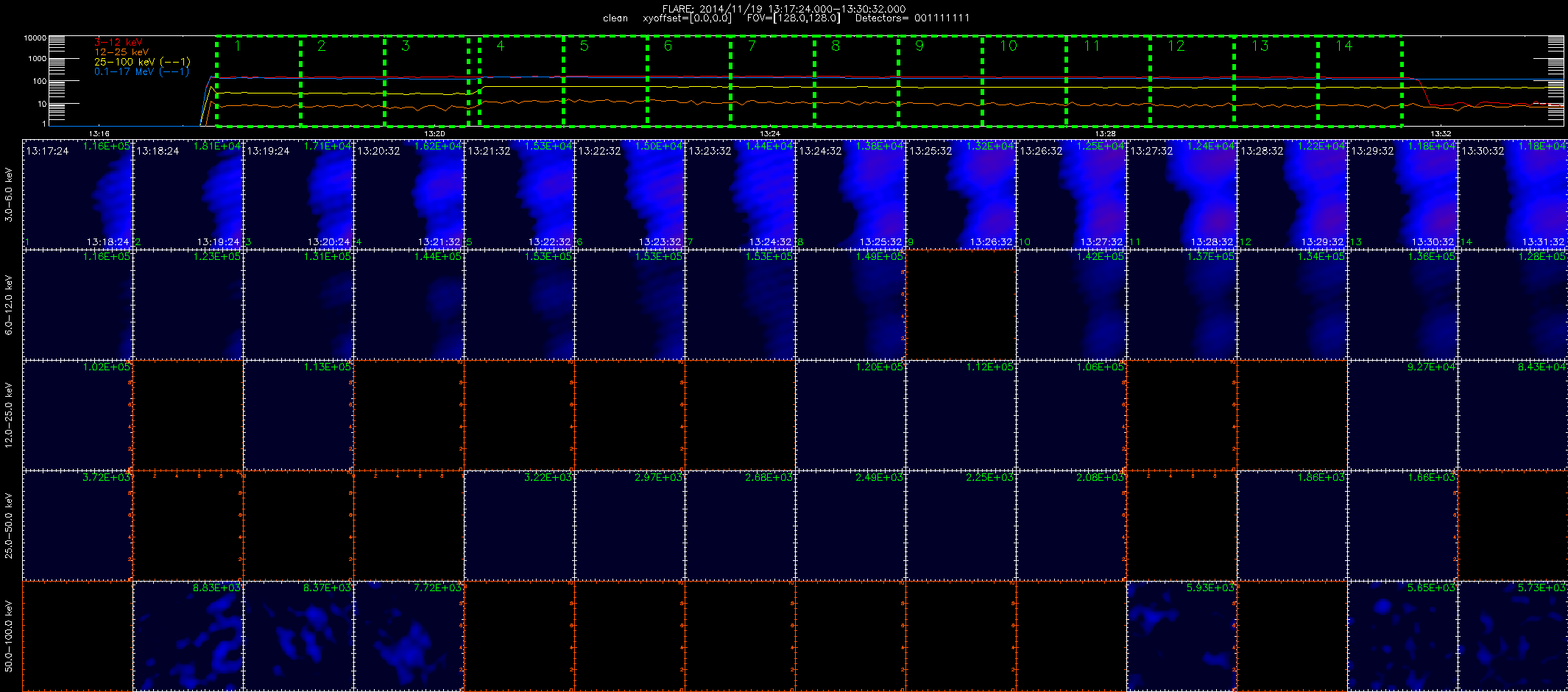Click the red "3-12 keV" legend entry
The image size is (1568, 692).
[119, 42]
